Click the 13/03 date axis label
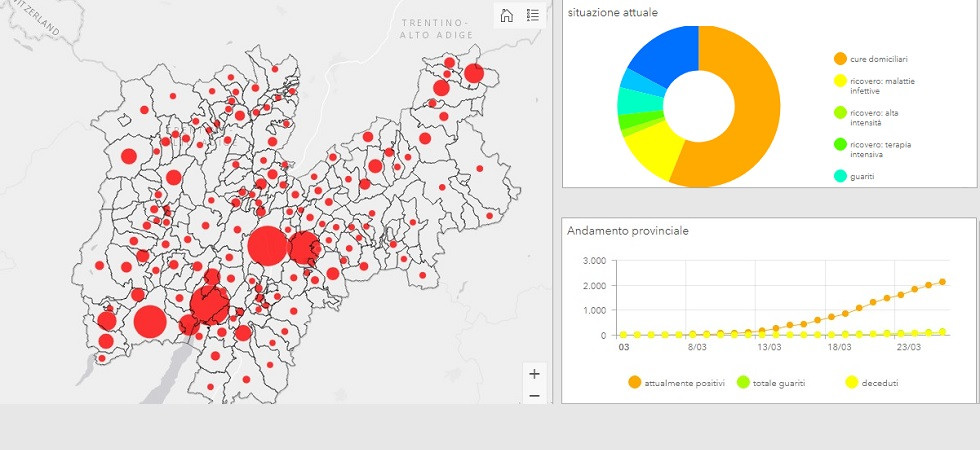Image resolution: width=980 pixels, height=450 pixels. point(769,346)
